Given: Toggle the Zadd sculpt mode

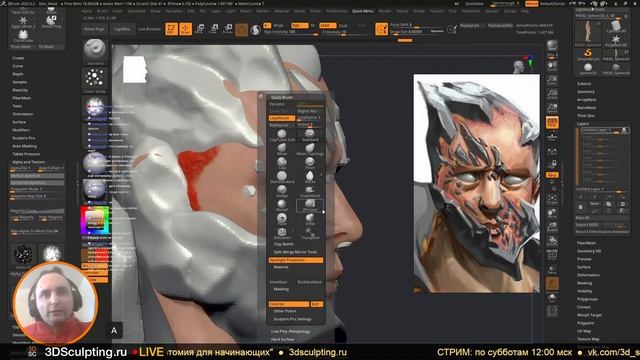Looking at the screenshot, I should click(x=327, y=25).
